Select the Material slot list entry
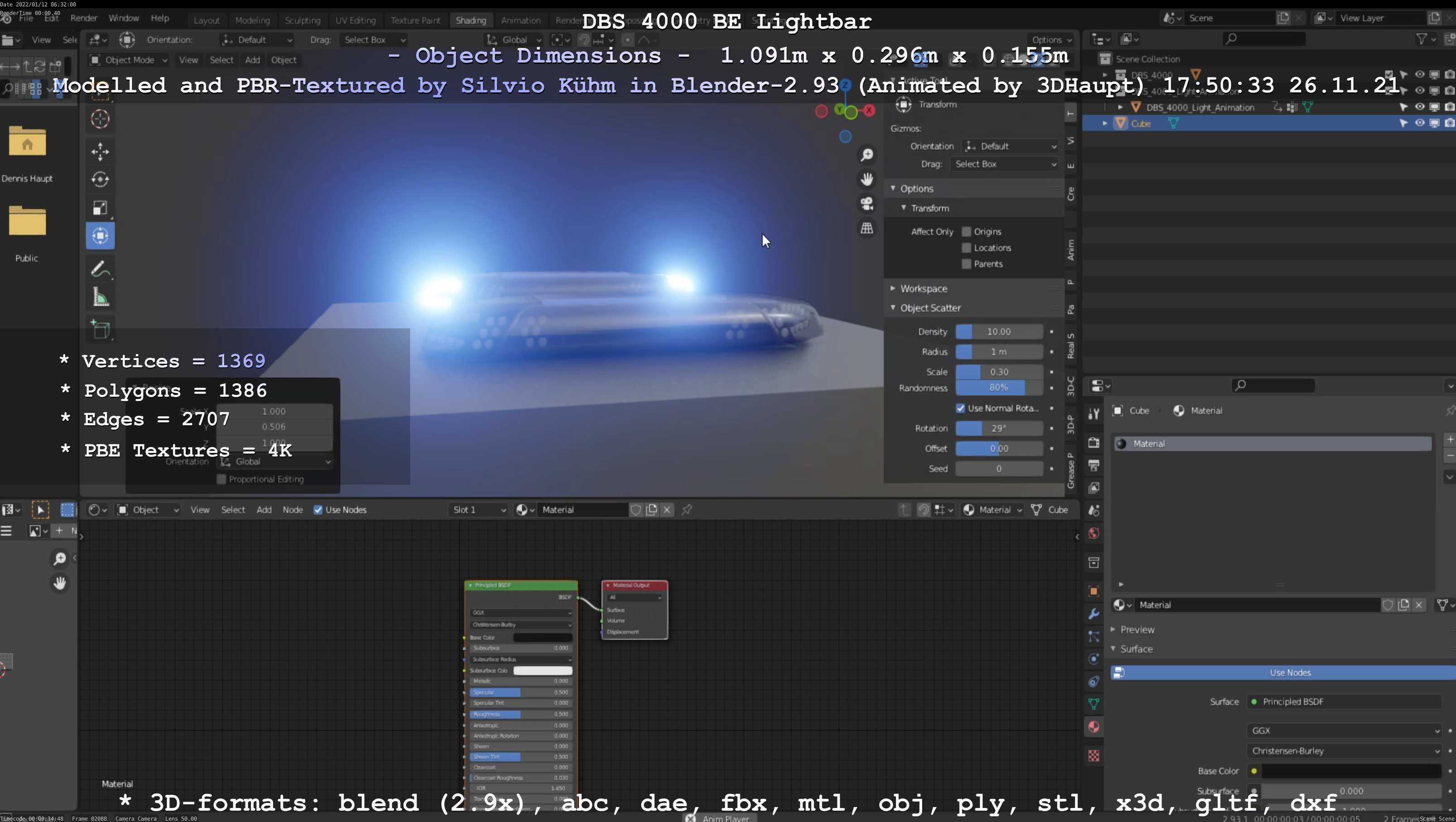Viewport: 1456px width, 822px height. pyautogui.click(x=1272, y=444)
